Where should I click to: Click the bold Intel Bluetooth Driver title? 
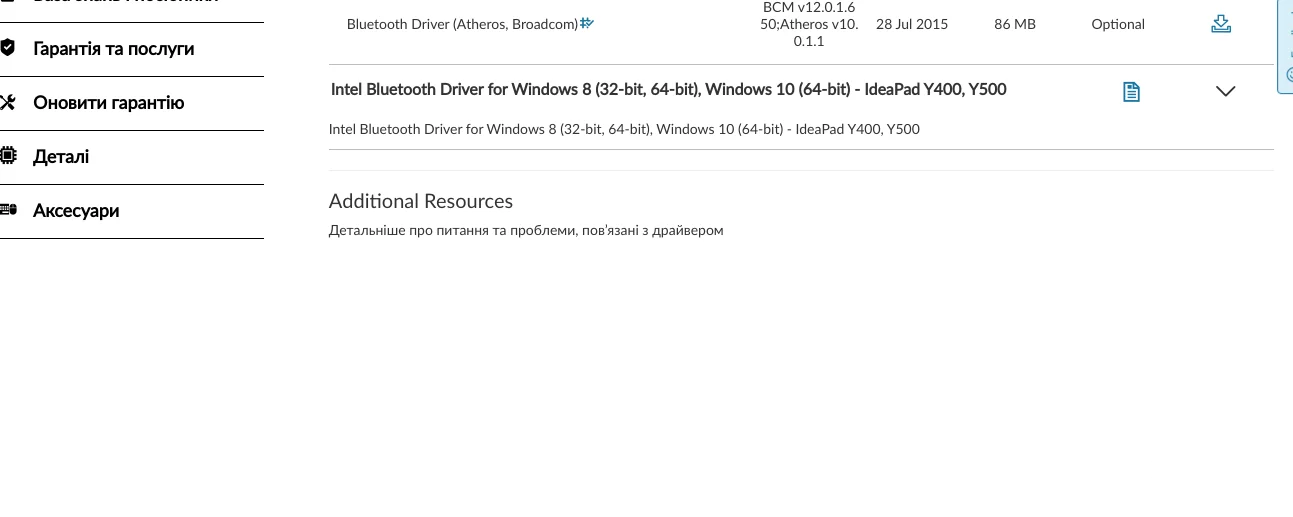pyautogui.click(x=668, y=89)
